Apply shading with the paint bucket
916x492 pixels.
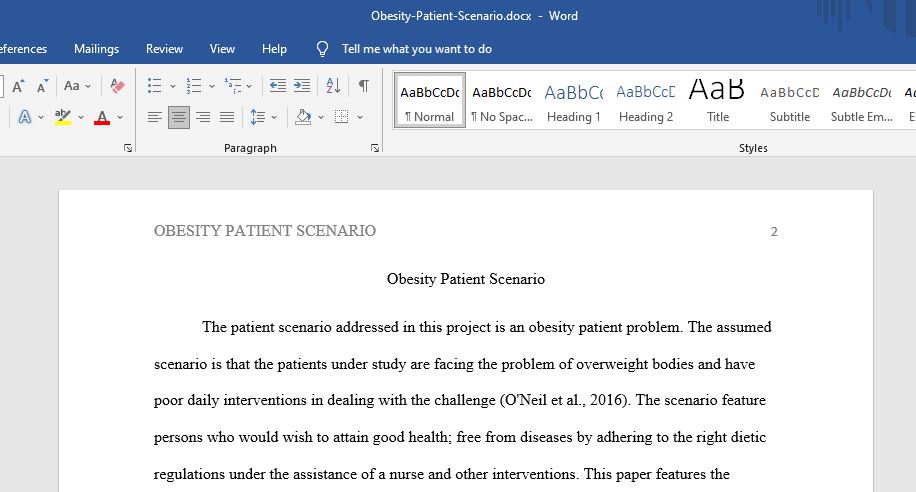(x=303, y=117)
